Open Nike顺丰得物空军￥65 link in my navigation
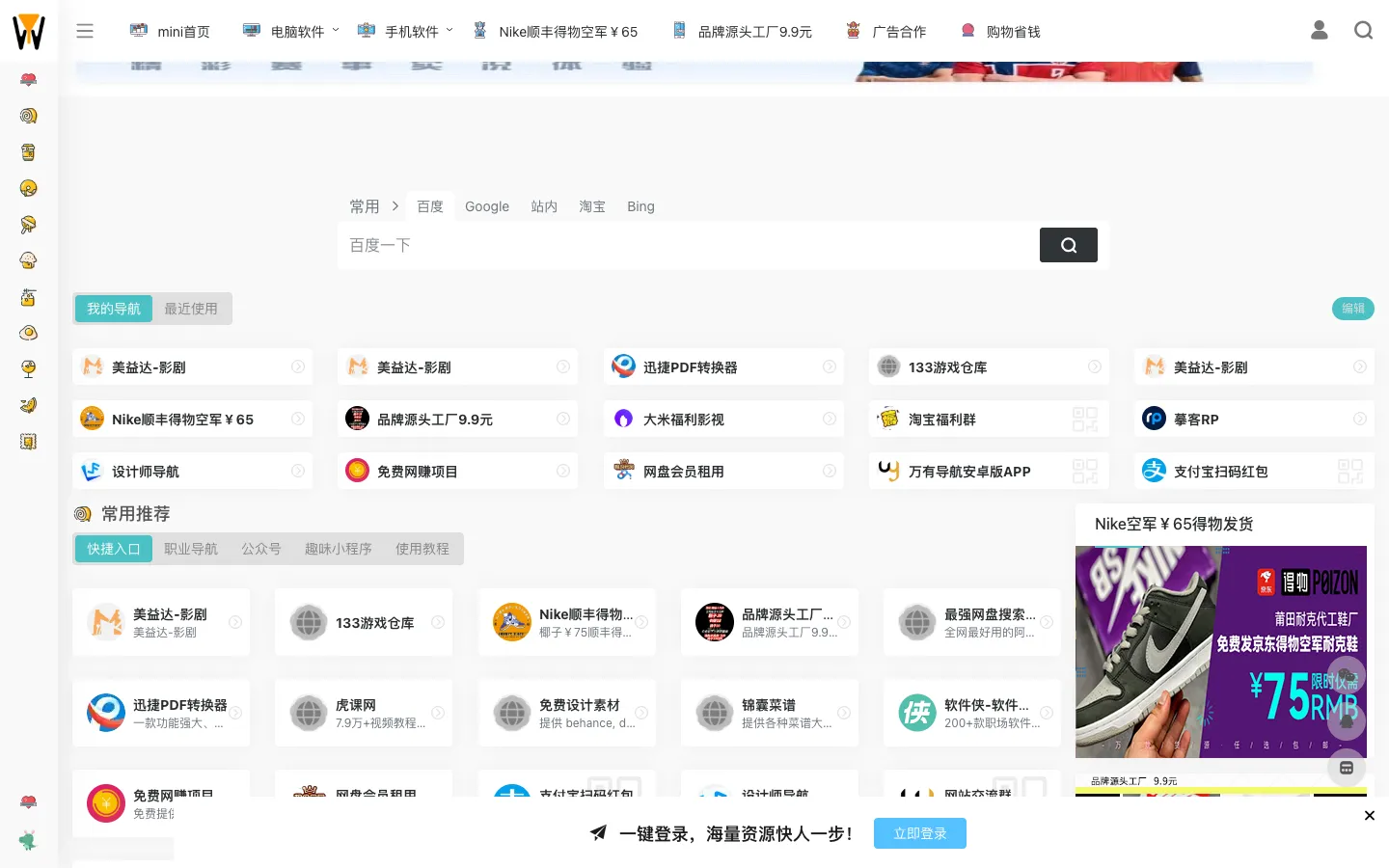1389x868 pixels. (x=192, y=419)
